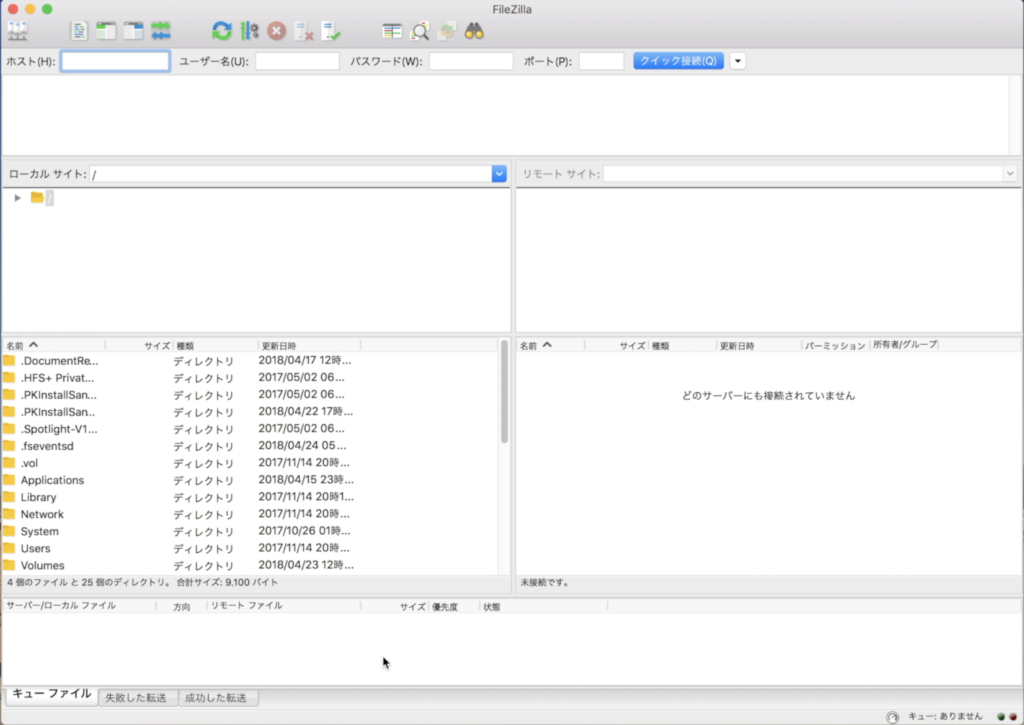Screen dimensions: 1024x725
Task: Toggle transfer queue display icon
Action: 161,31
